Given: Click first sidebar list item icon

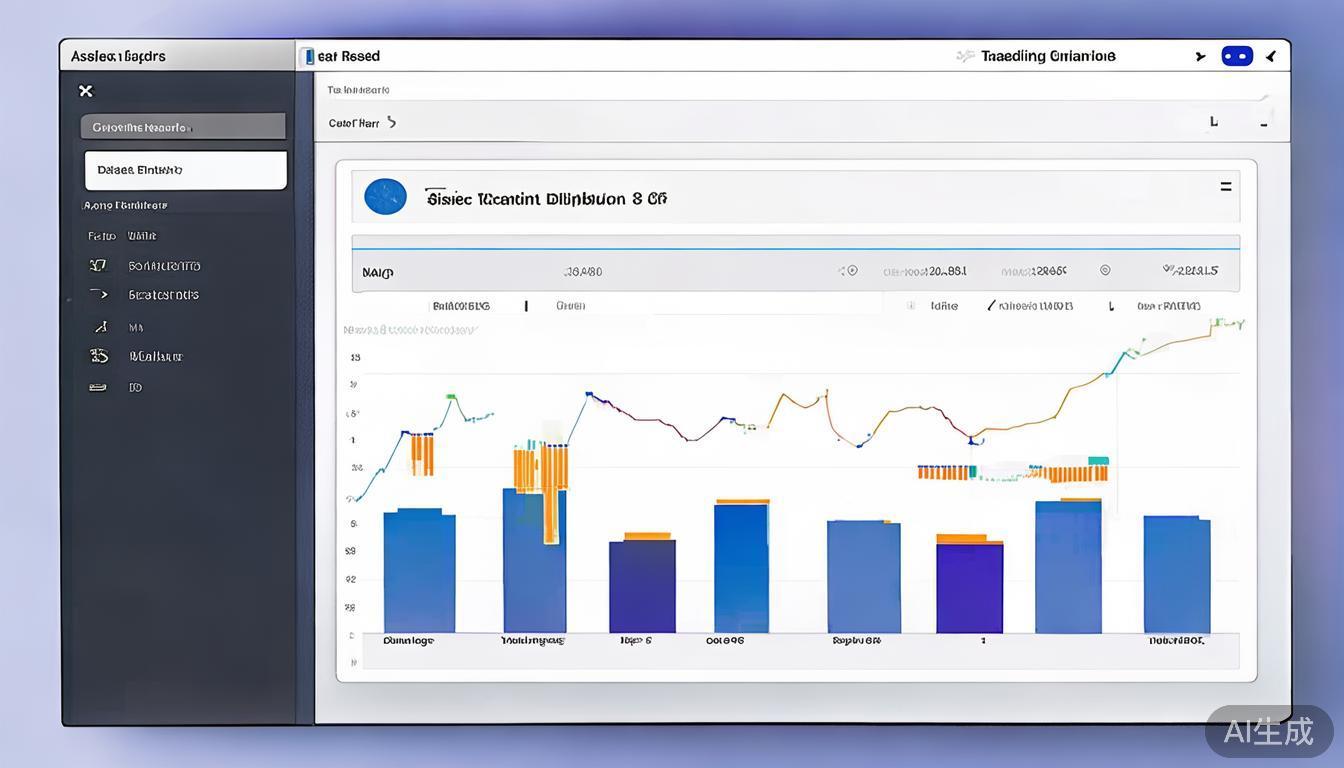Looking at the screenshot, I should click(98, 266).
